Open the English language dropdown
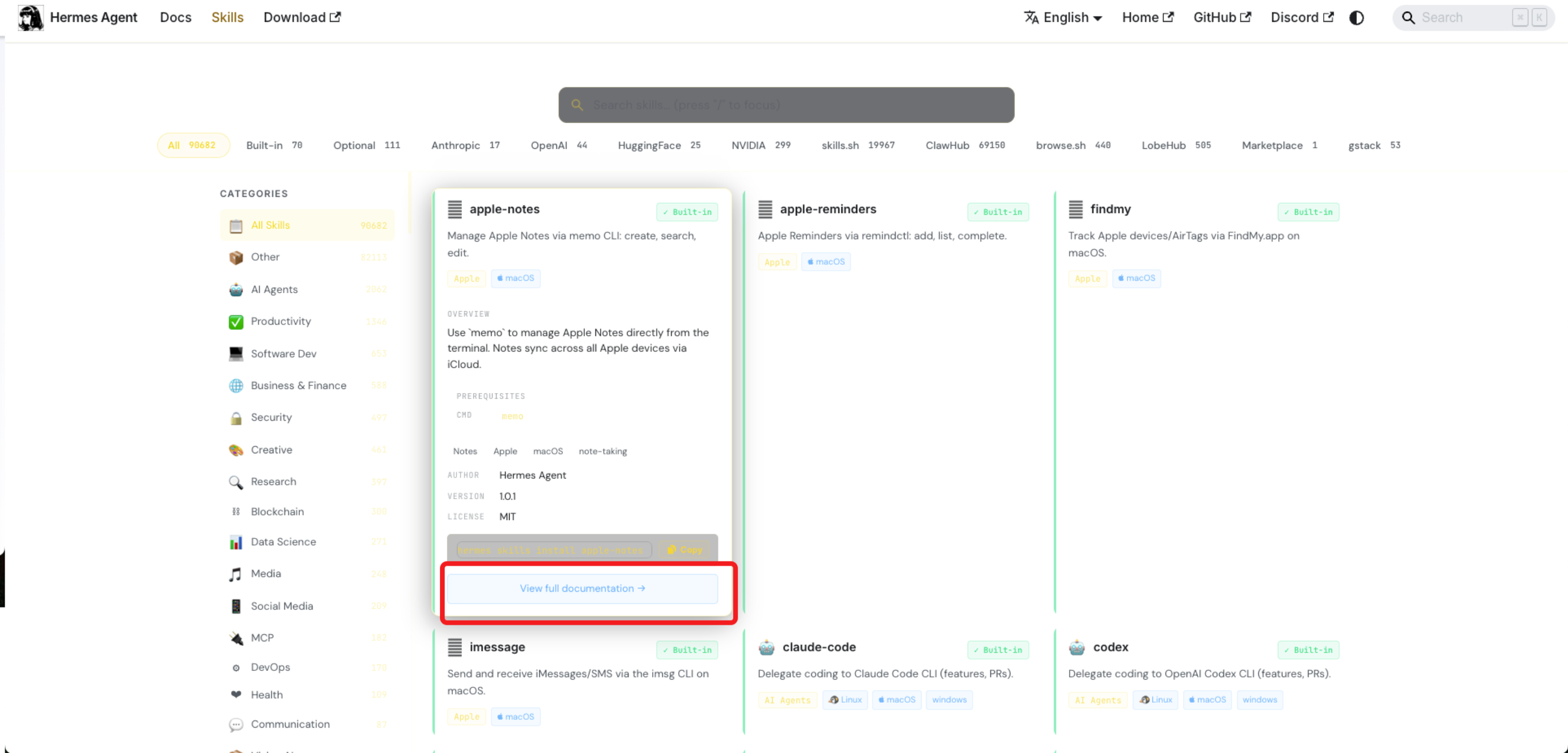The image size is (1568, 753). pos(1063,18)
